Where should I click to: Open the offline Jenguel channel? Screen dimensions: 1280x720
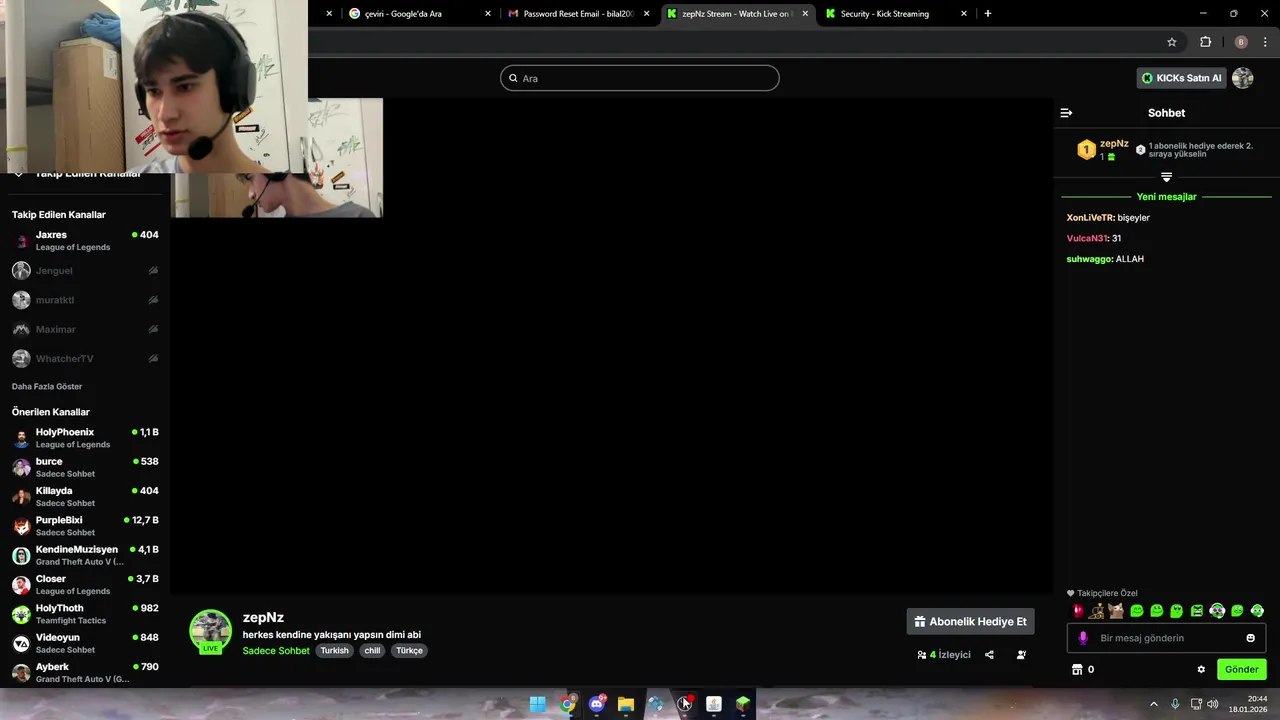point(85,271)
